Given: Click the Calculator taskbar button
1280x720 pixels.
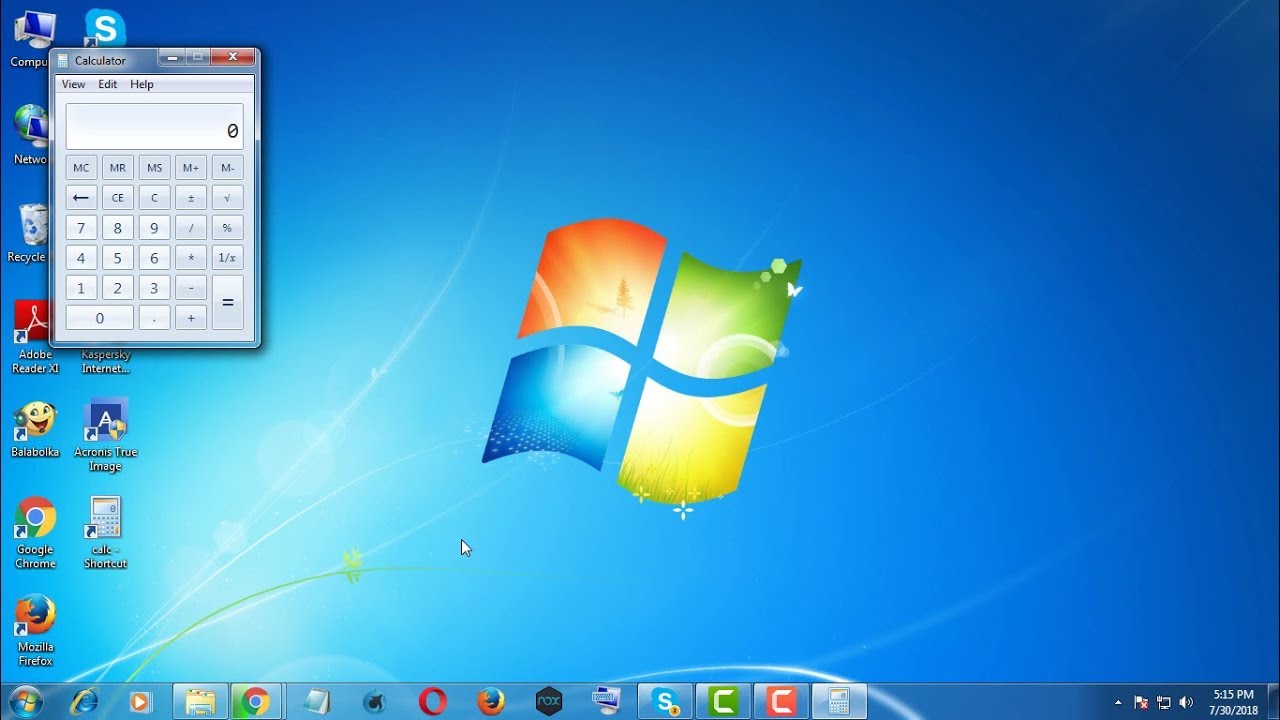Looking at the screenshot, I should [x=839, y=702].
